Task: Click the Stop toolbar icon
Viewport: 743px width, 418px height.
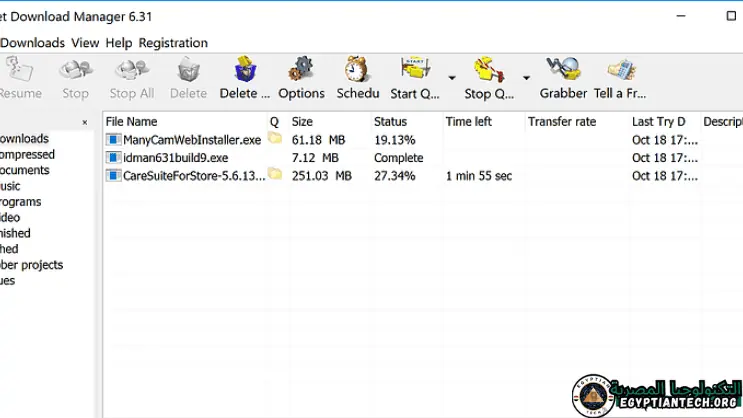Action: pos(76,69)
